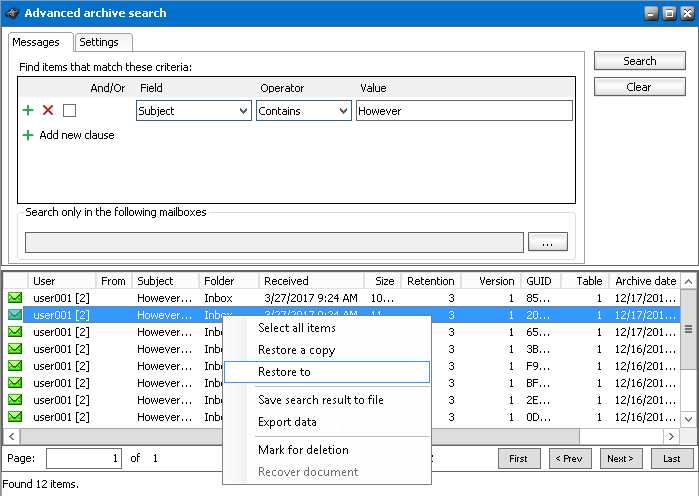Click the application icon in the title bar
Image resolution: width=699 pixels, height=496 pixels.
[13, 13]
